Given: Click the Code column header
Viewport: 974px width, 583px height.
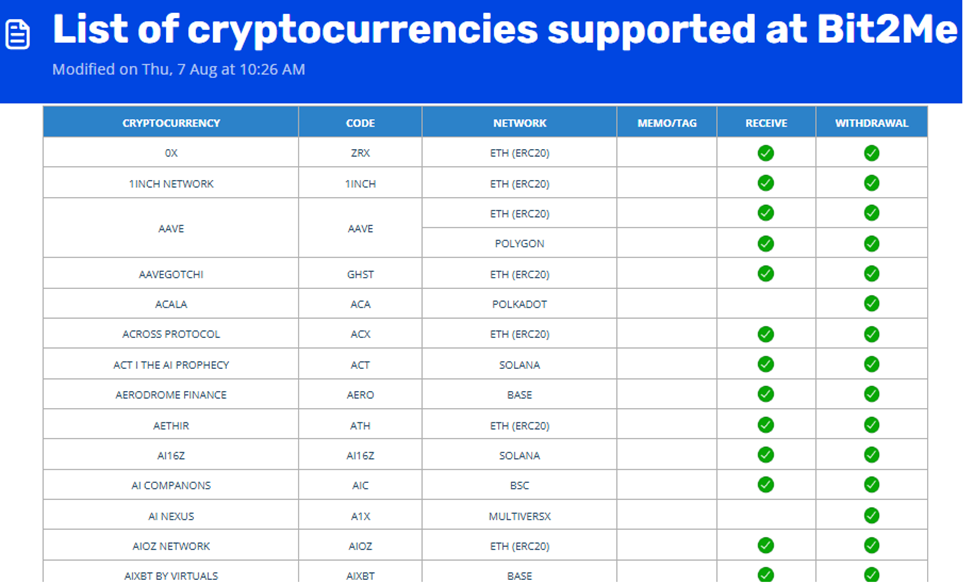Looking at the screenshot, I should tap(360, 123).
